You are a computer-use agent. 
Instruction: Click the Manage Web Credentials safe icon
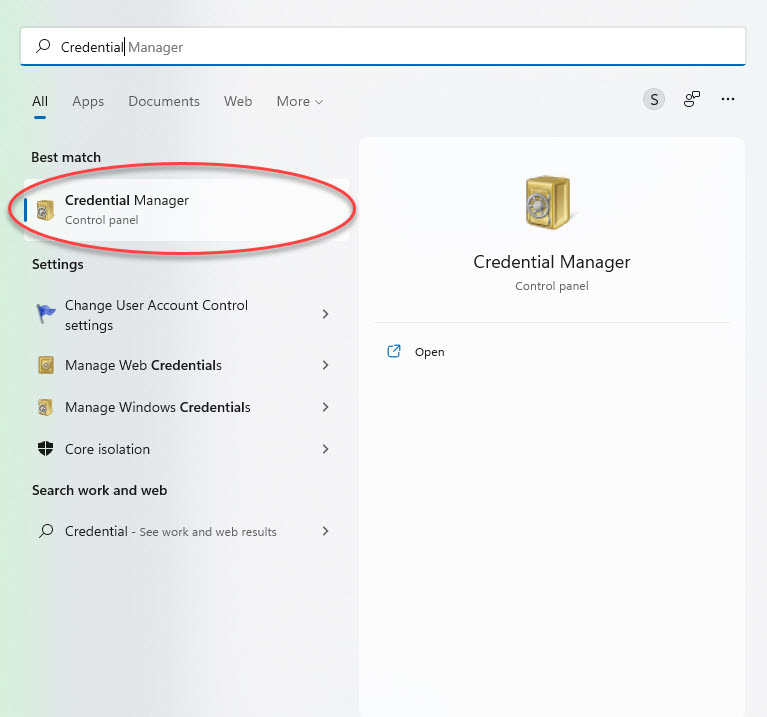click(46, 365)
